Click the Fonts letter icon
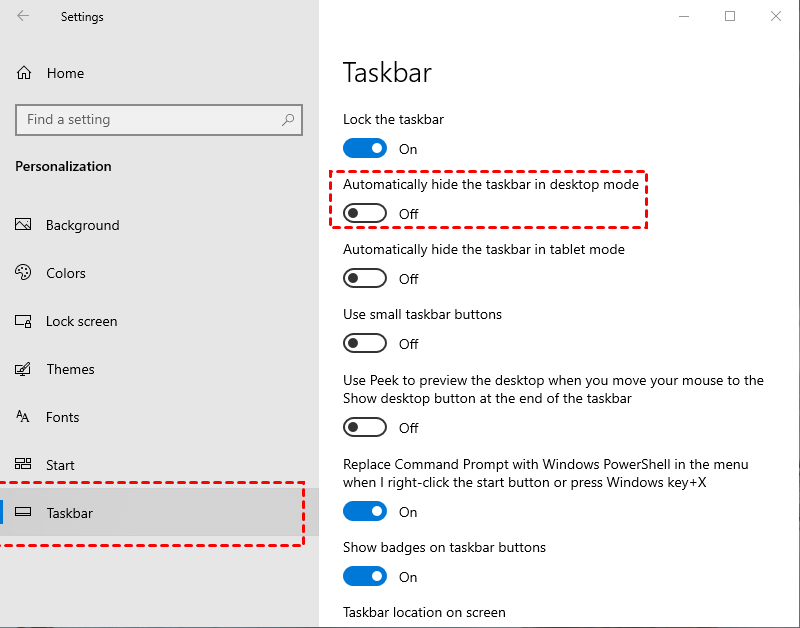Image resolution: width=800 pixels, height=628 pixels. tap(24, 417)
